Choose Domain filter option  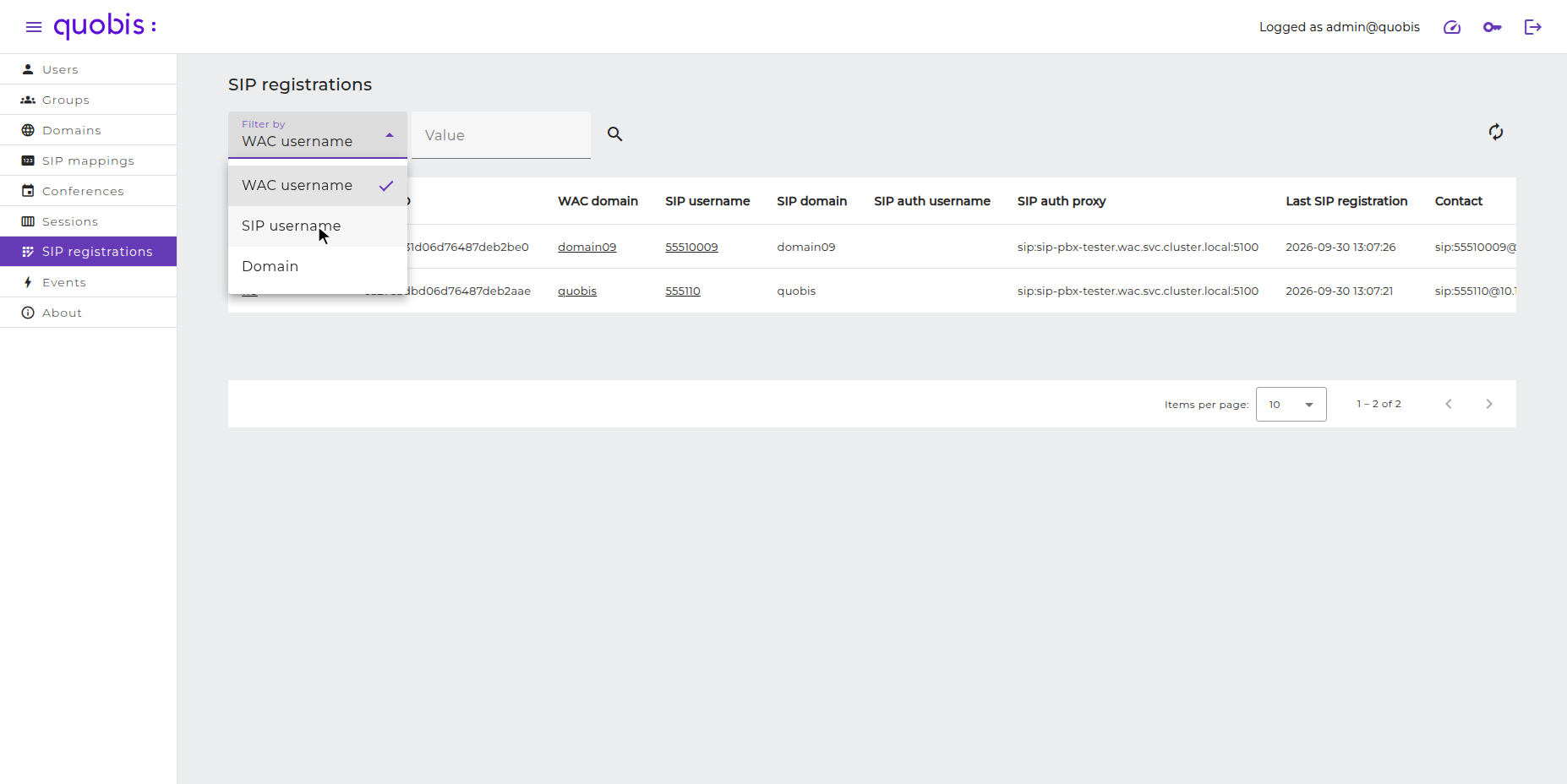pos(318,267)
